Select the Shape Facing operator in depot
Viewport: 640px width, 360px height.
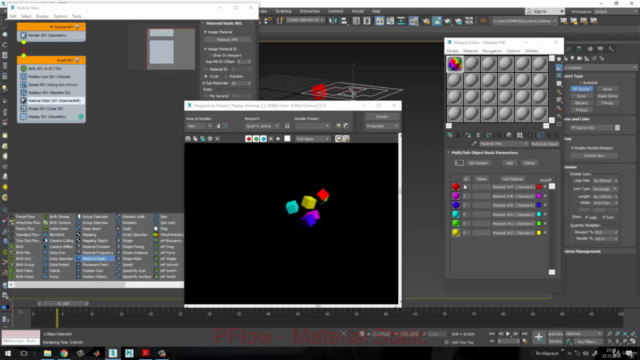pyautogui.click(x=130, y=247)
